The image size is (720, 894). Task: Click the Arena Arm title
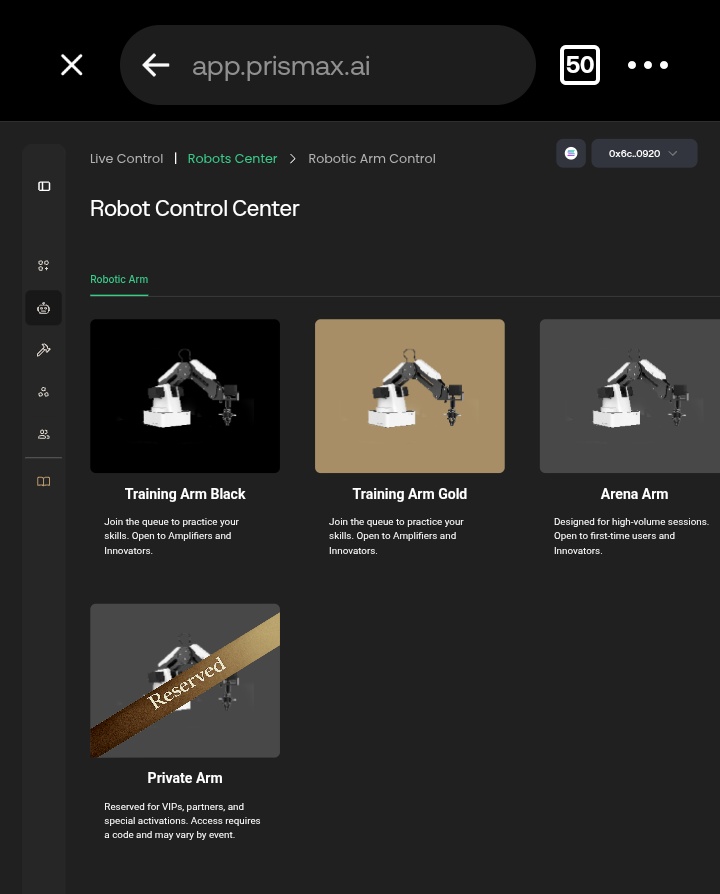coord(634,494)
